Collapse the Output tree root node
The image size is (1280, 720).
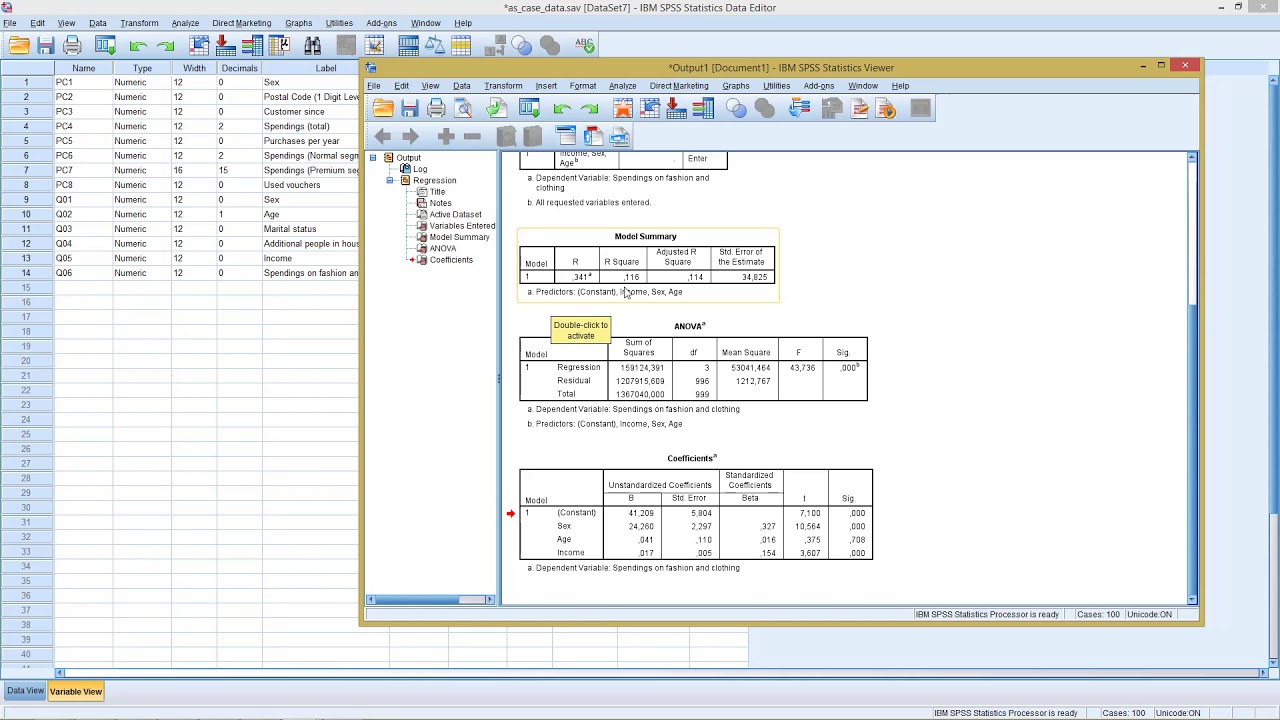point(373,158)
